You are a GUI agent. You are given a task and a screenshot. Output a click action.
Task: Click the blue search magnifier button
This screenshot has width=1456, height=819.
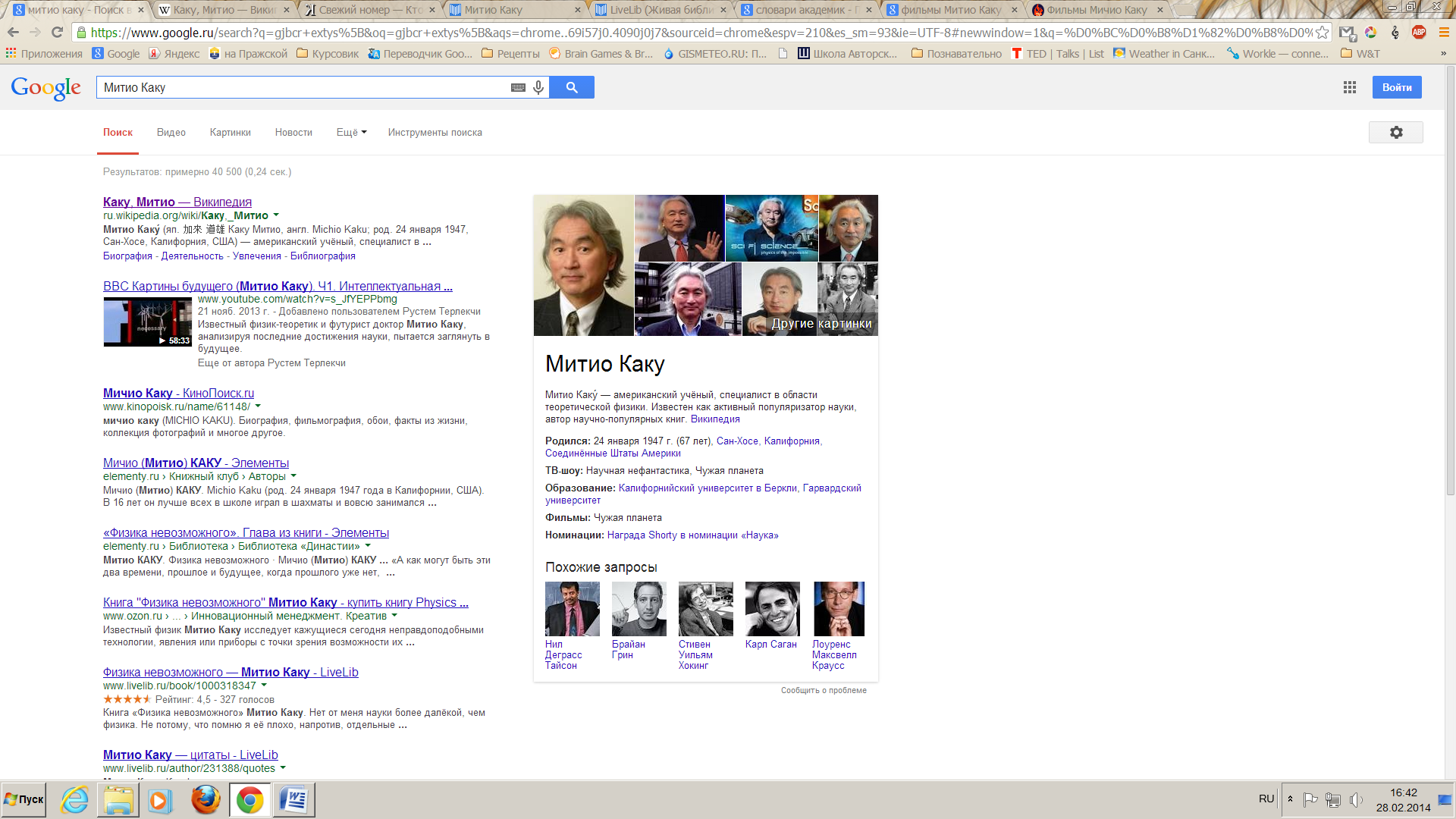[572, 87]
